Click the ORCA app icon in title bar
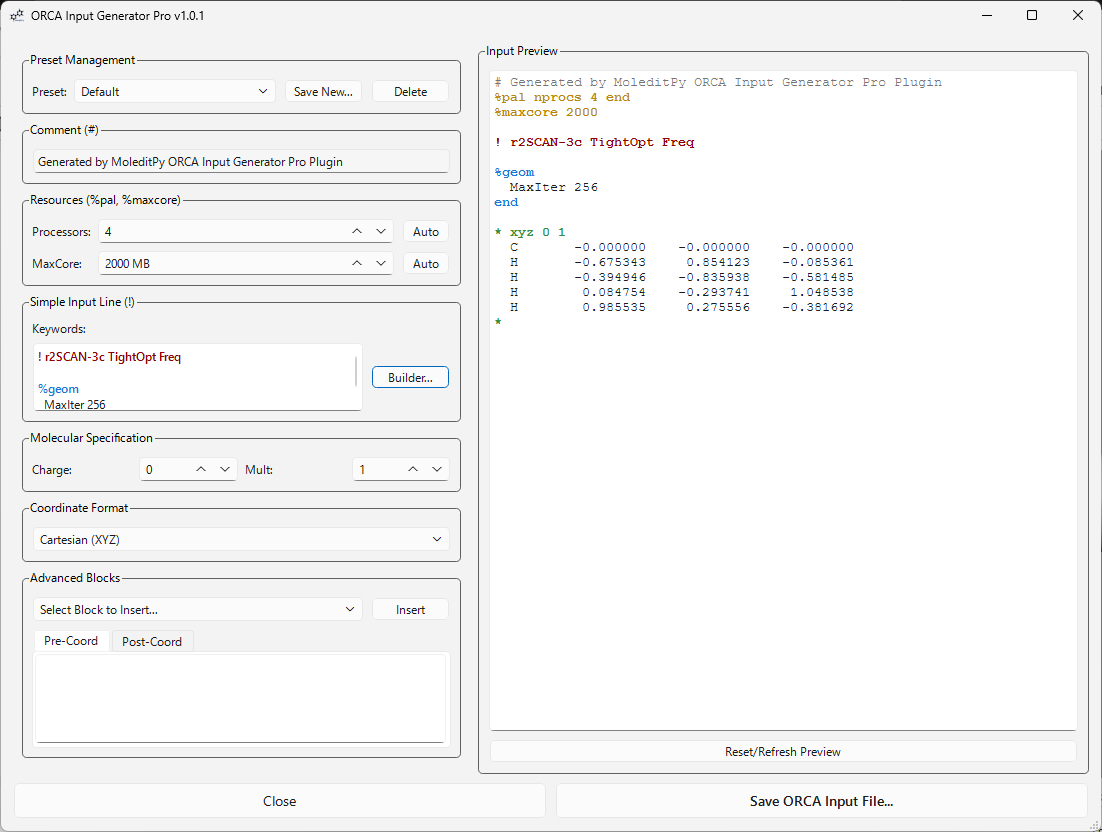1102x832 pixels. click(x=17, y=15)
